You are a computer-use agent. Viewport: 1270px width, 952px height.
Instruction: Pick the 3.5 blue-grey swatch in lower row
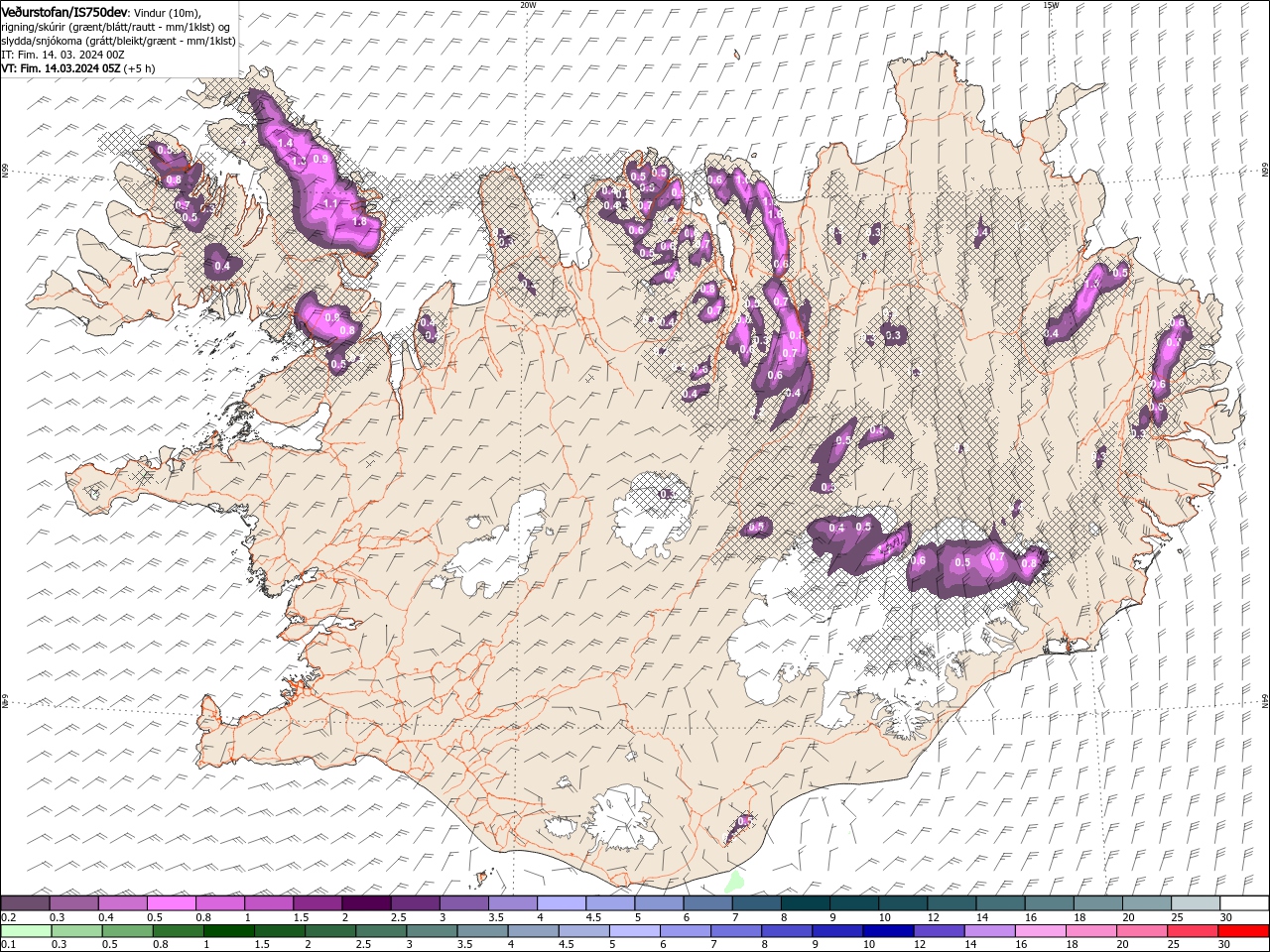482,931
